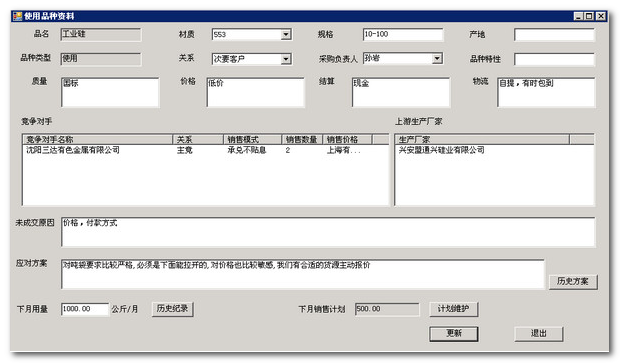Minimize the 使用品种资料 window

(x=578, y=16)
